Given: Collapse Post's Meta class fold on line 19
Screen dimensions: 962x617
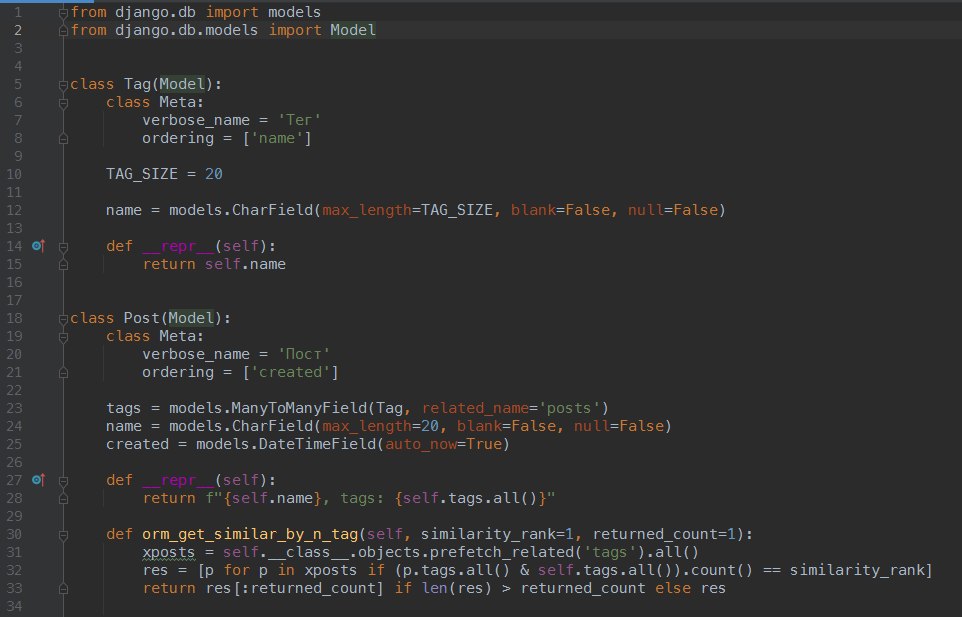Looking at the screenshot, I should point(63,337).
